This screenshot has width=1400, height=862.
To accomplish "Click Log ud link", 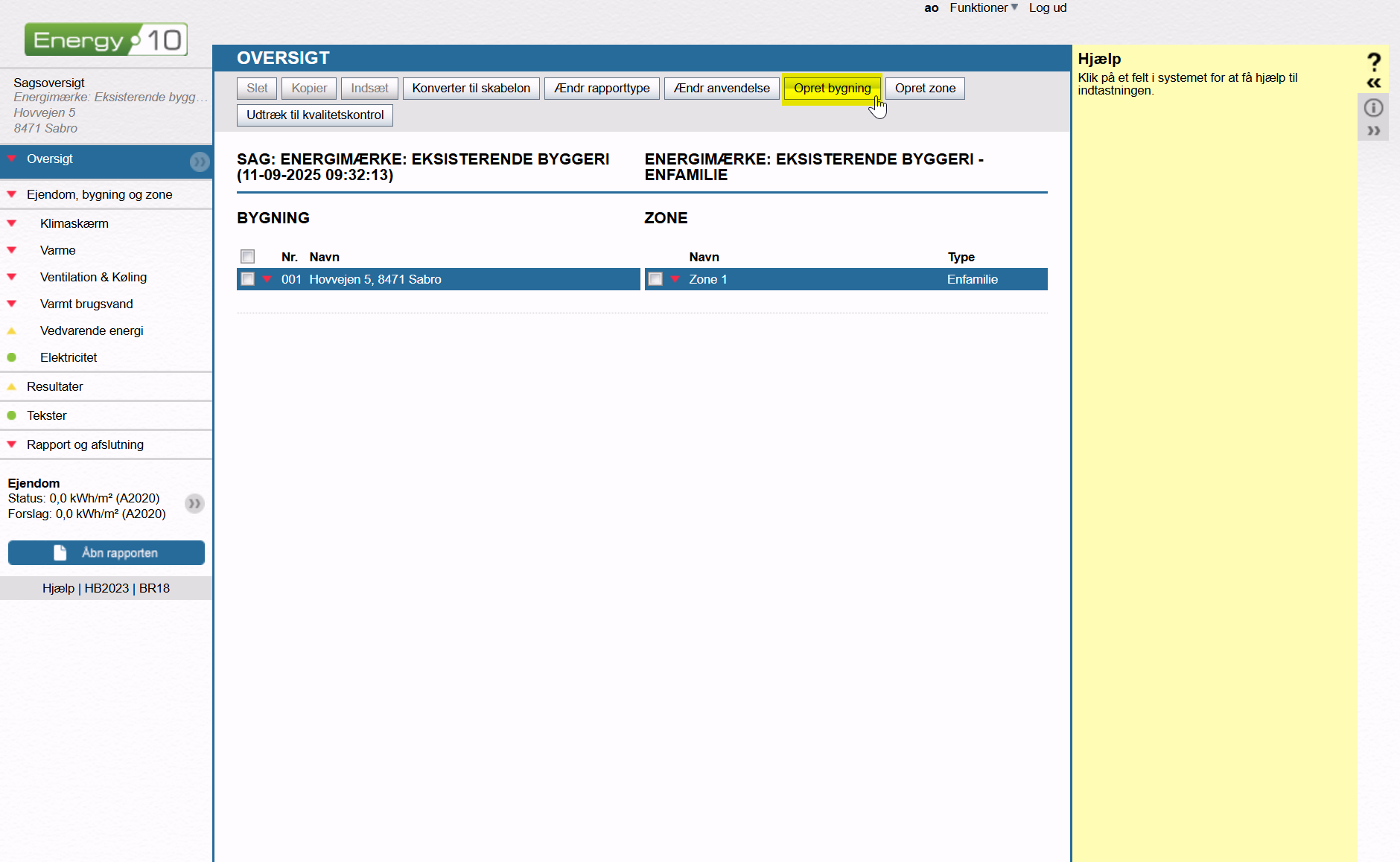I will coord(1047,7).
